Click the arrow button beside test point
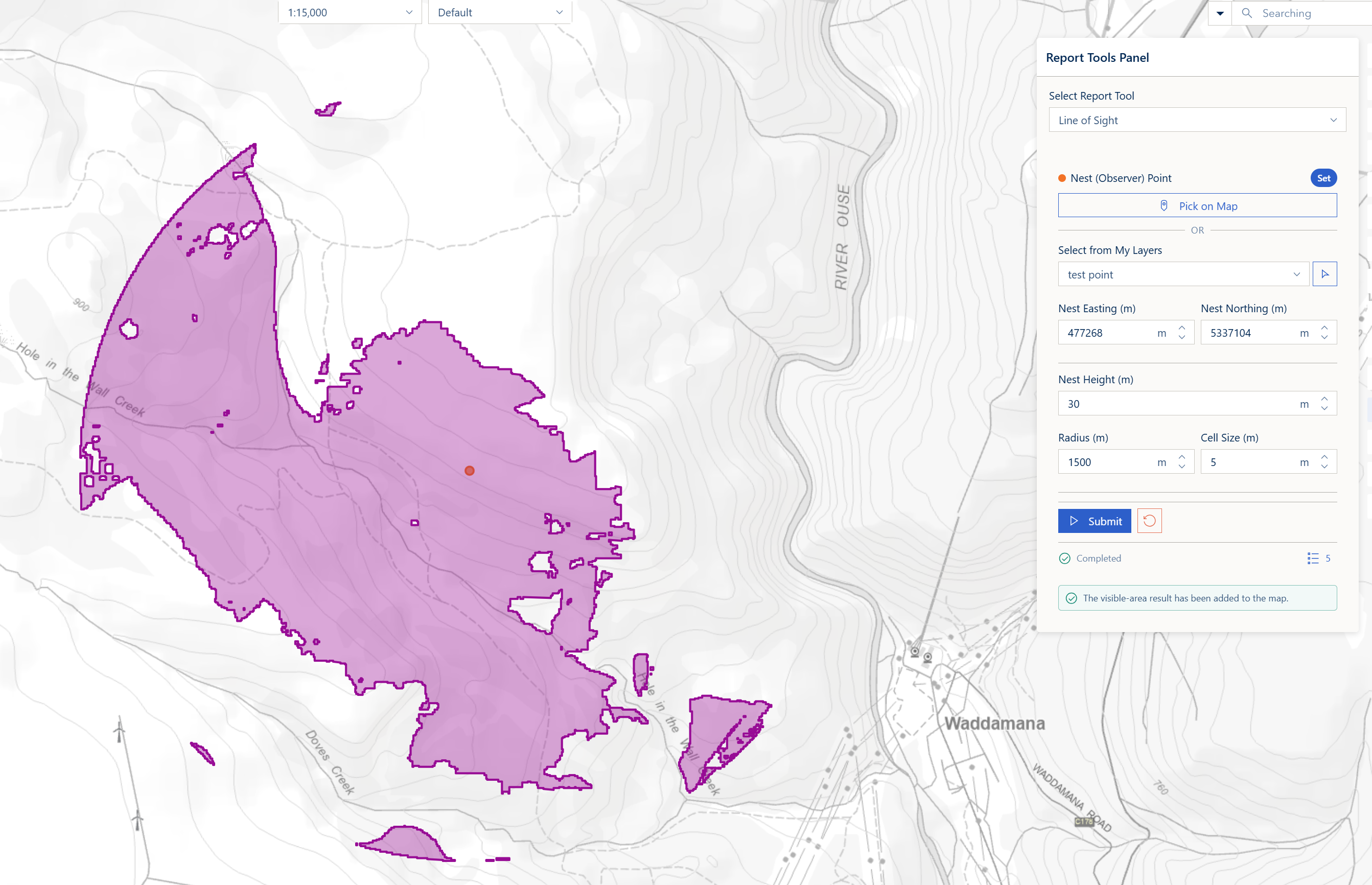The height and width of the screenshot is (885, 1372). coord(1325,274)
